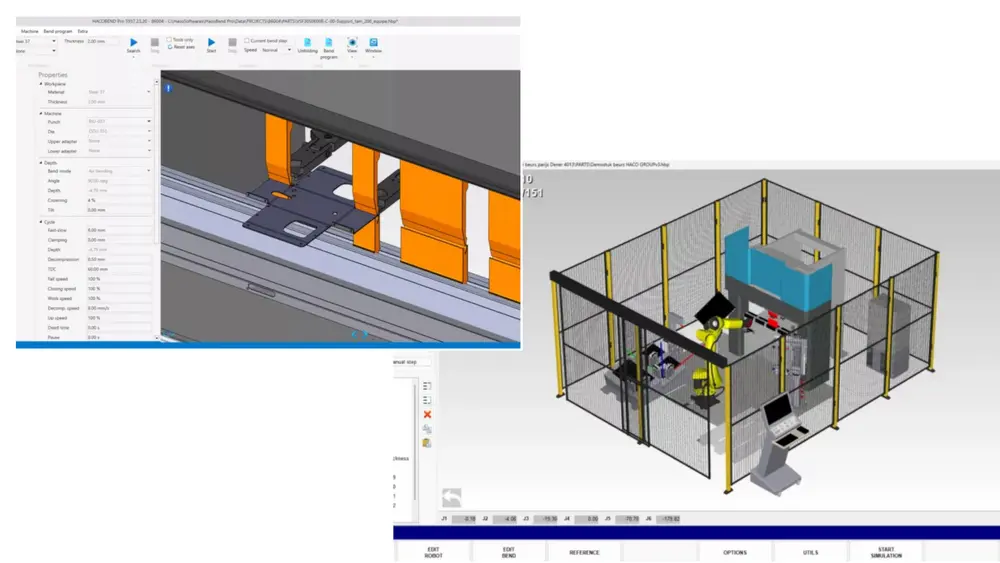Click the Tilt value field
The height and width of the screenshot is (563, 1000).
pos(119,210)
